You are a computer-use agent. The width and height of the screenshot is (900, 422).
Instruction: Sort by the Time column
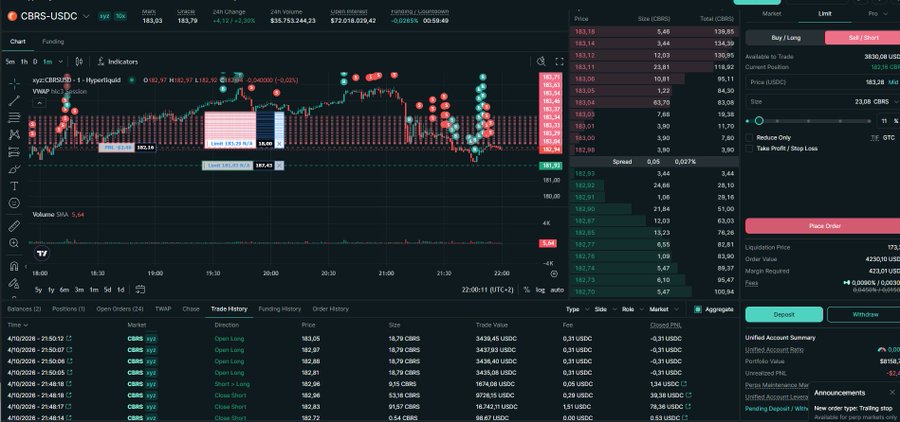pyautogui.click(x=17, y=325)
